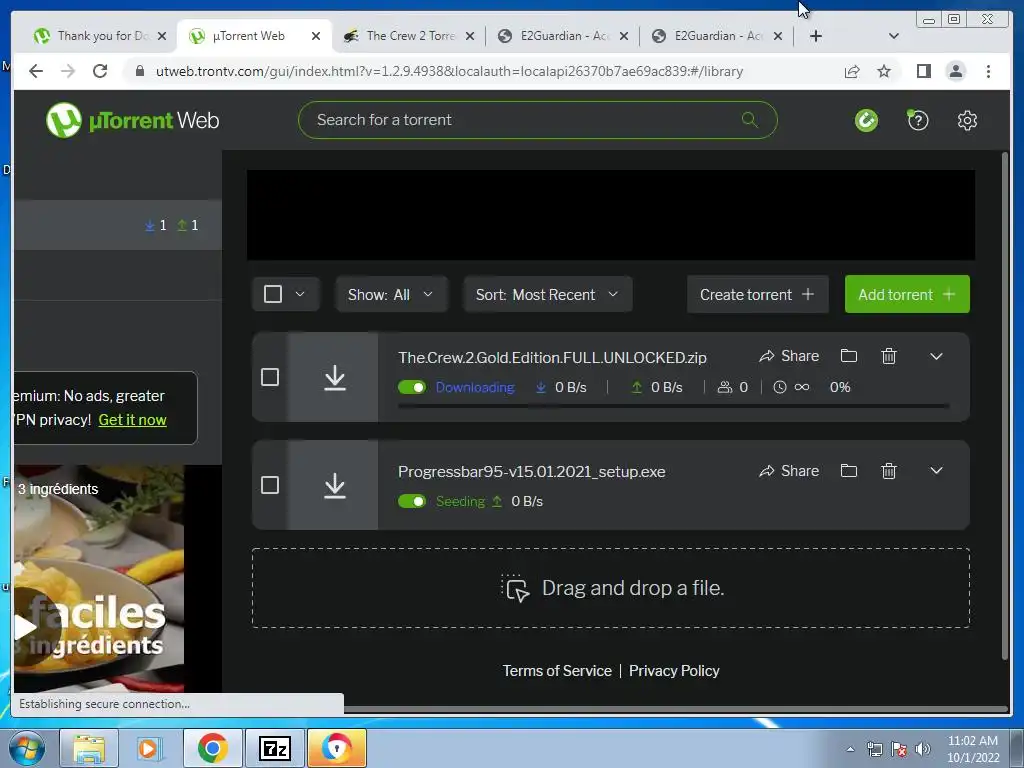Click the Drag and drop a file area
1024x768 pixels.
click(x=611, y=588)
